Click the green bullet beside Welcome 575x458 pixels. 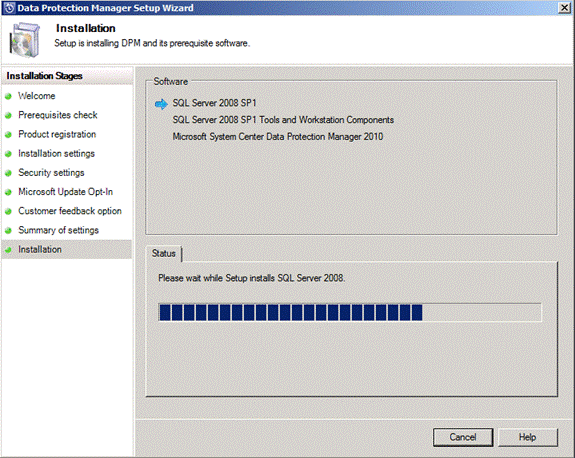click(x=8, y=96)
